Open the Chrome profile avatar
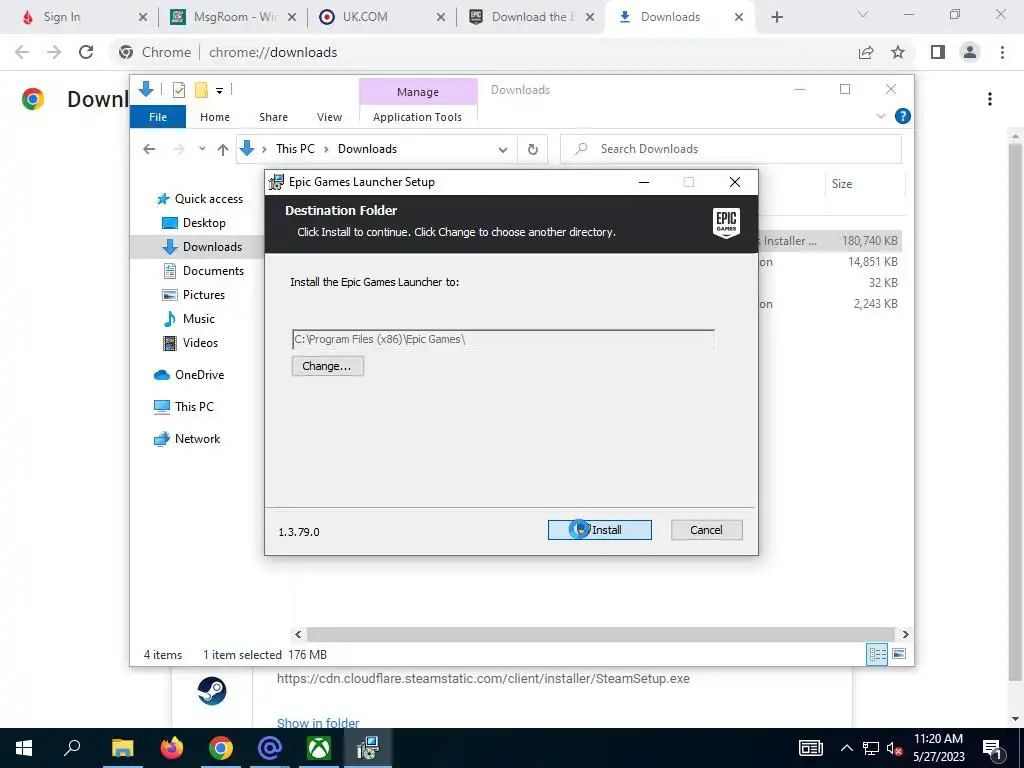Screen dimensions: 1024x768 click(970, 52)
